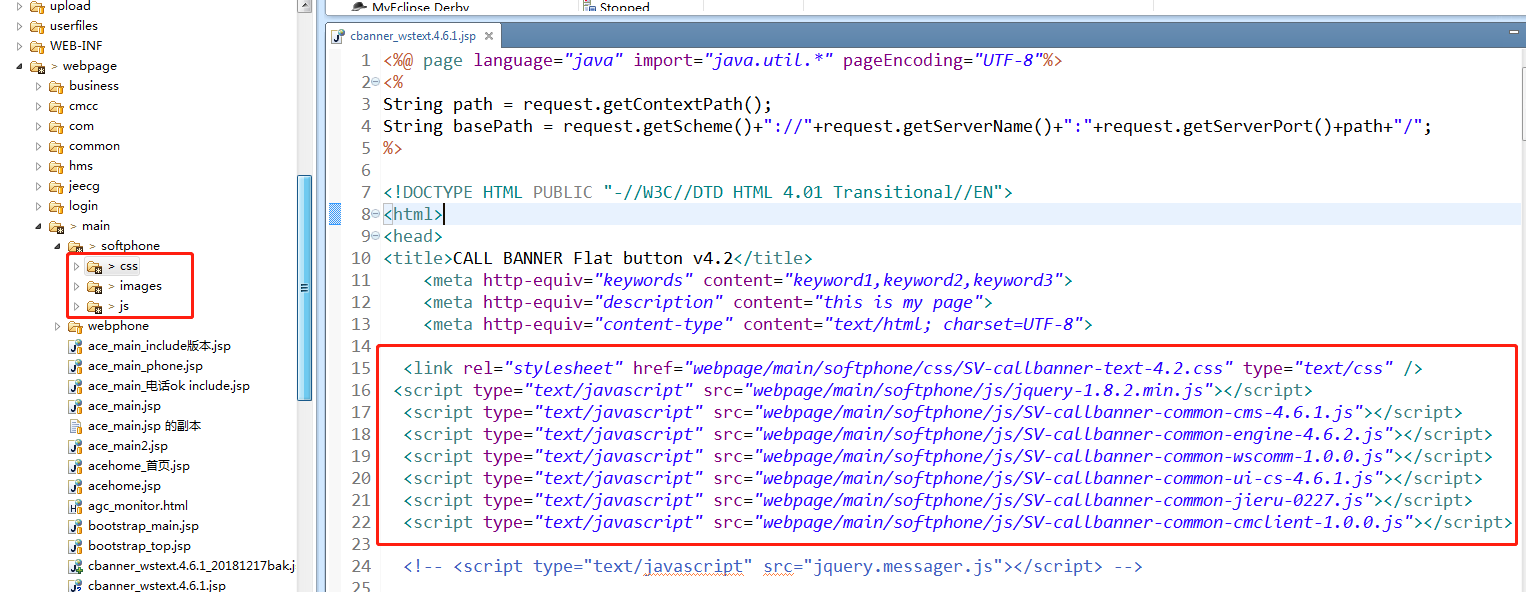Expand the js folder arrow
This screenshot has height=592, width=1526.
pyautogui.click(x=76, y=306)
